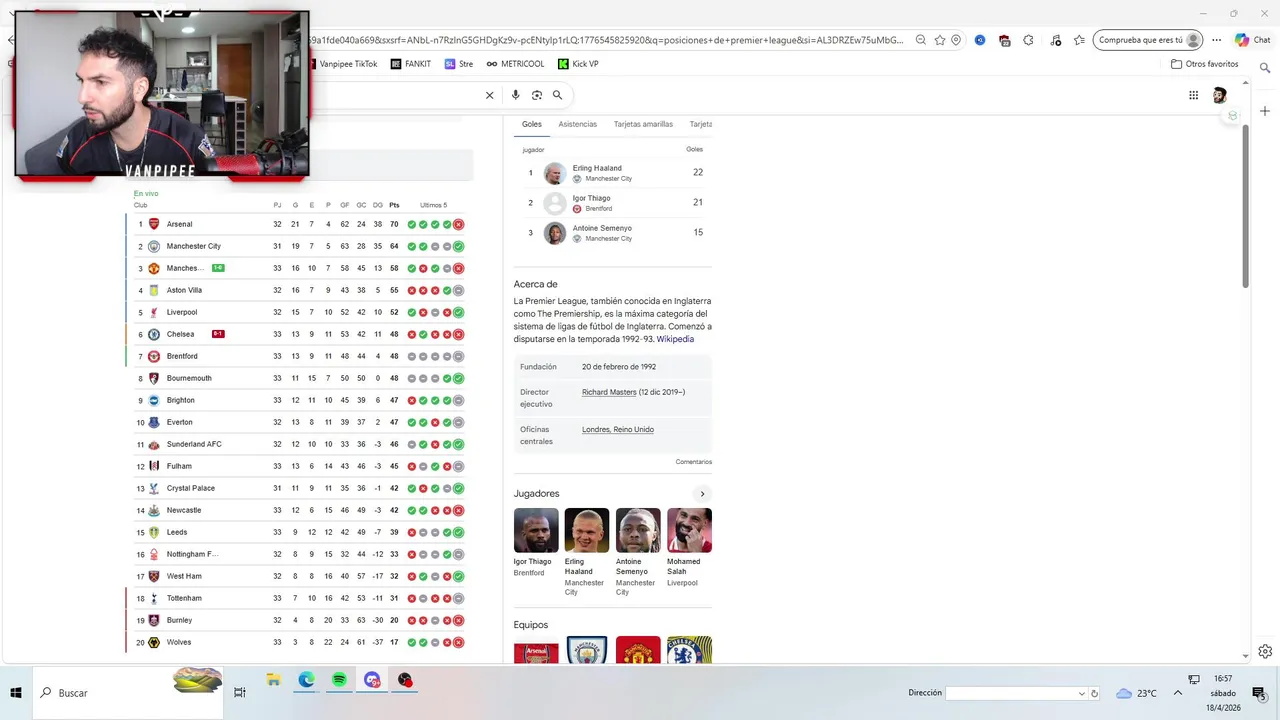Switch to Tarjetas amarillas tab

point(643,124)
